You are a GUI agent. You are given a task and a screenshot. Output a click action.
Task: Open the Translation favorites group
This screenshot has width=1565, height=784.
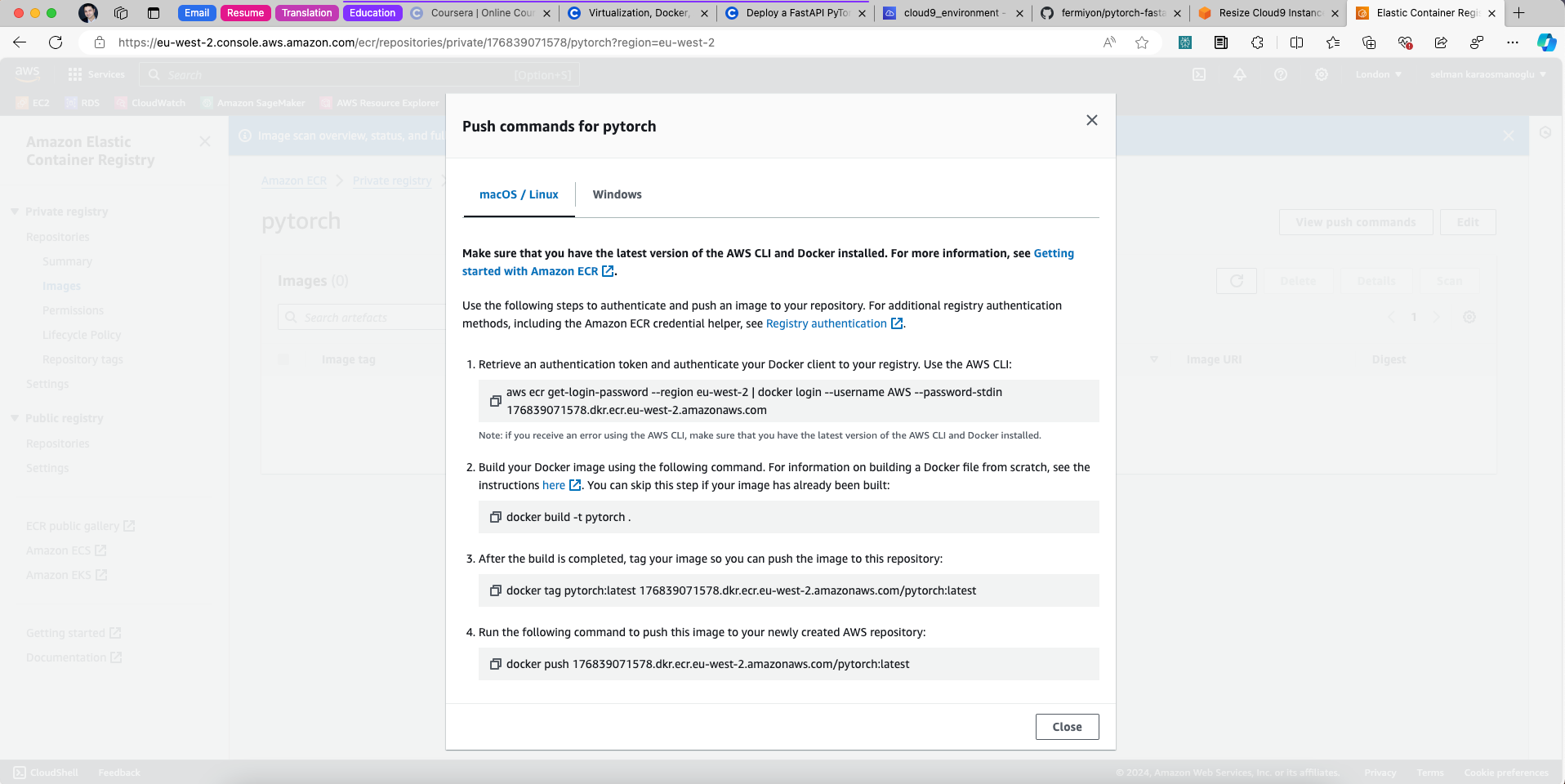coord(307,13)
